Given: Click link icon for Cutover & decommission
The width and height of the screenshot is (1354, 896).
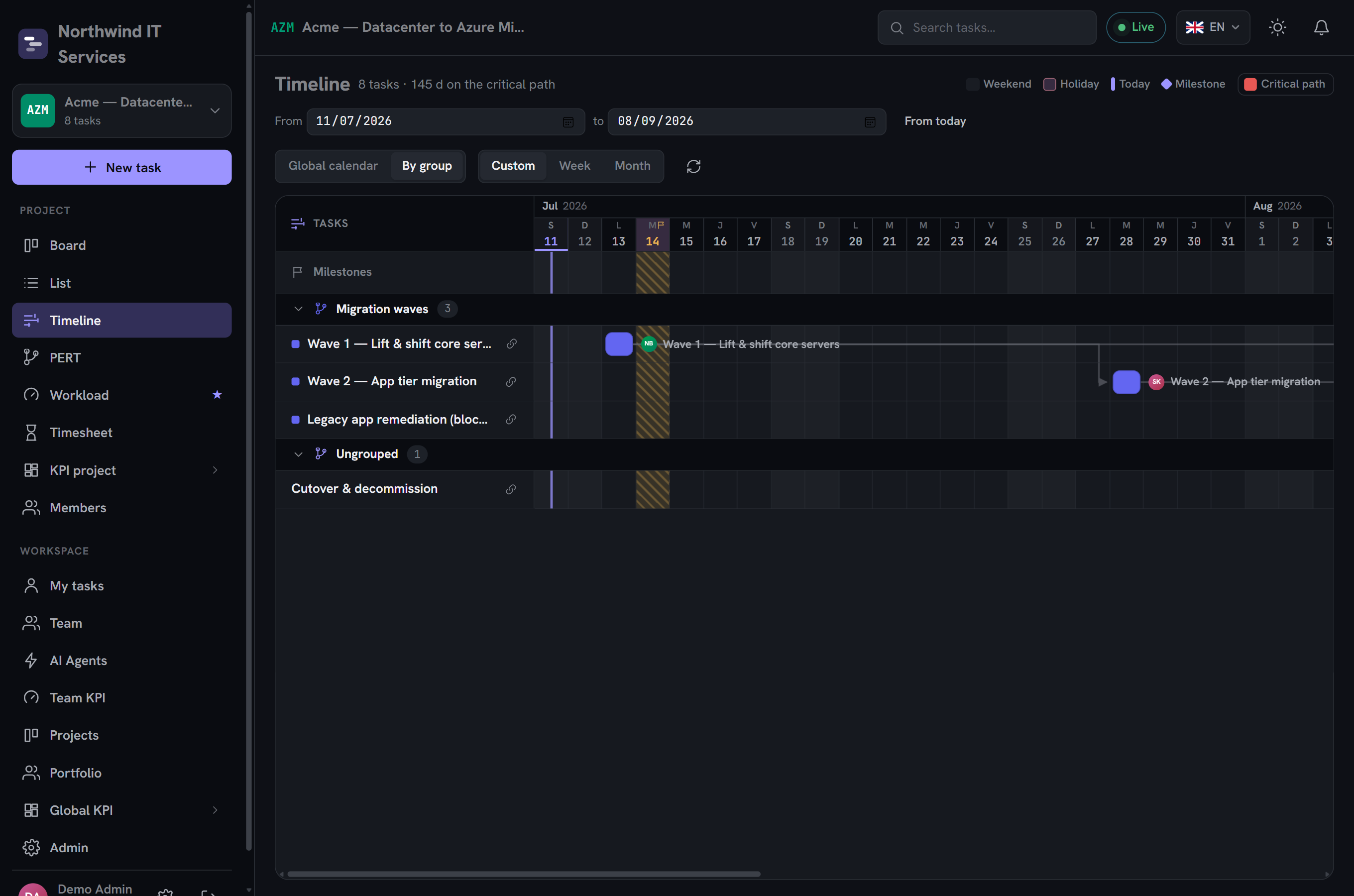Looking at the screenshot, I should click(511, 489).
